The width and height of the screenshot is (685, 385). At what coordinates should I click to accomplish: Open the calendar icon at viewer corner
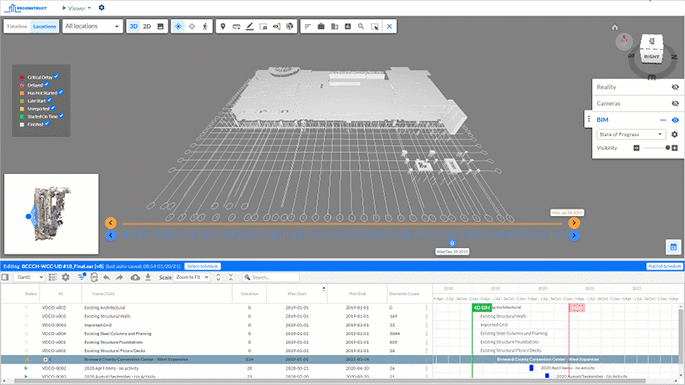pos(673,247)
